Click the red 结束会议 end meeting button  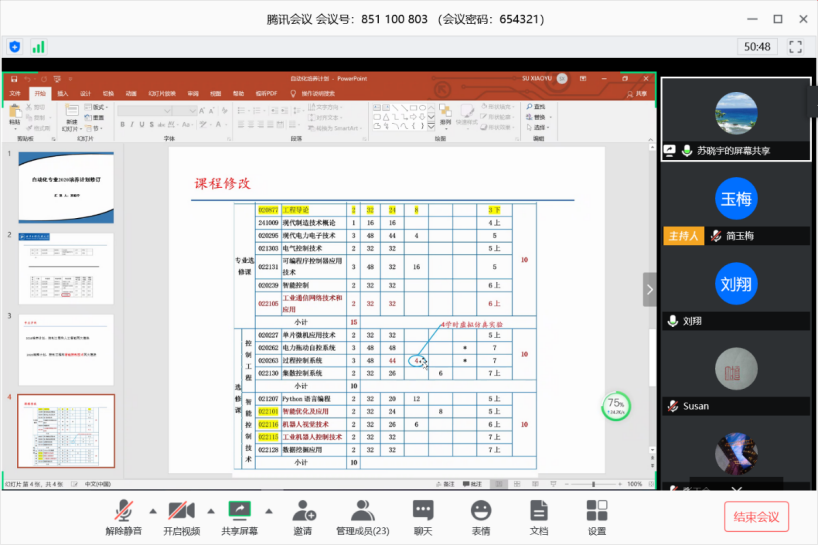pos(756,517)
